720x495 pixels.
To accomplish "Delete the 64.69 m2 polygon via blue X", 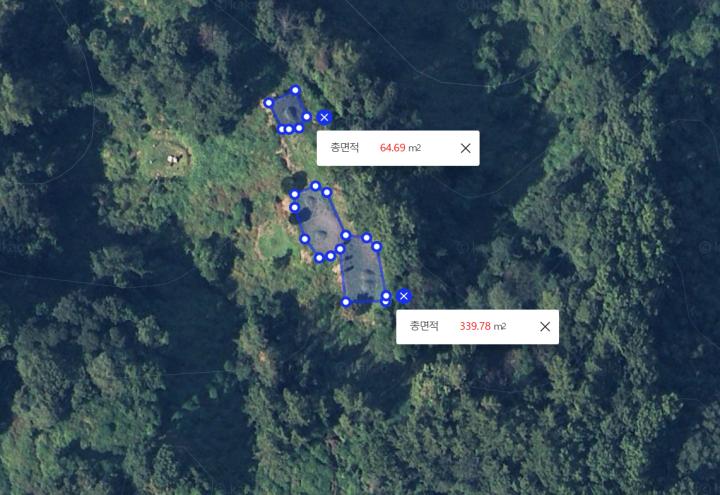I will click(324, 118).
